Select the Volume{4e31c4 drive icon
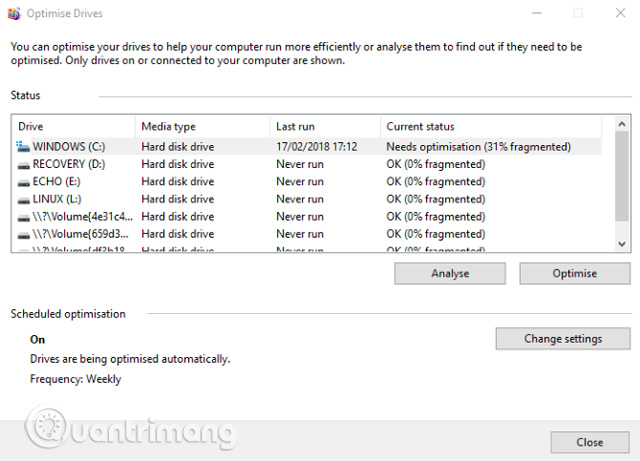640x461 pixels. point(24,216)
